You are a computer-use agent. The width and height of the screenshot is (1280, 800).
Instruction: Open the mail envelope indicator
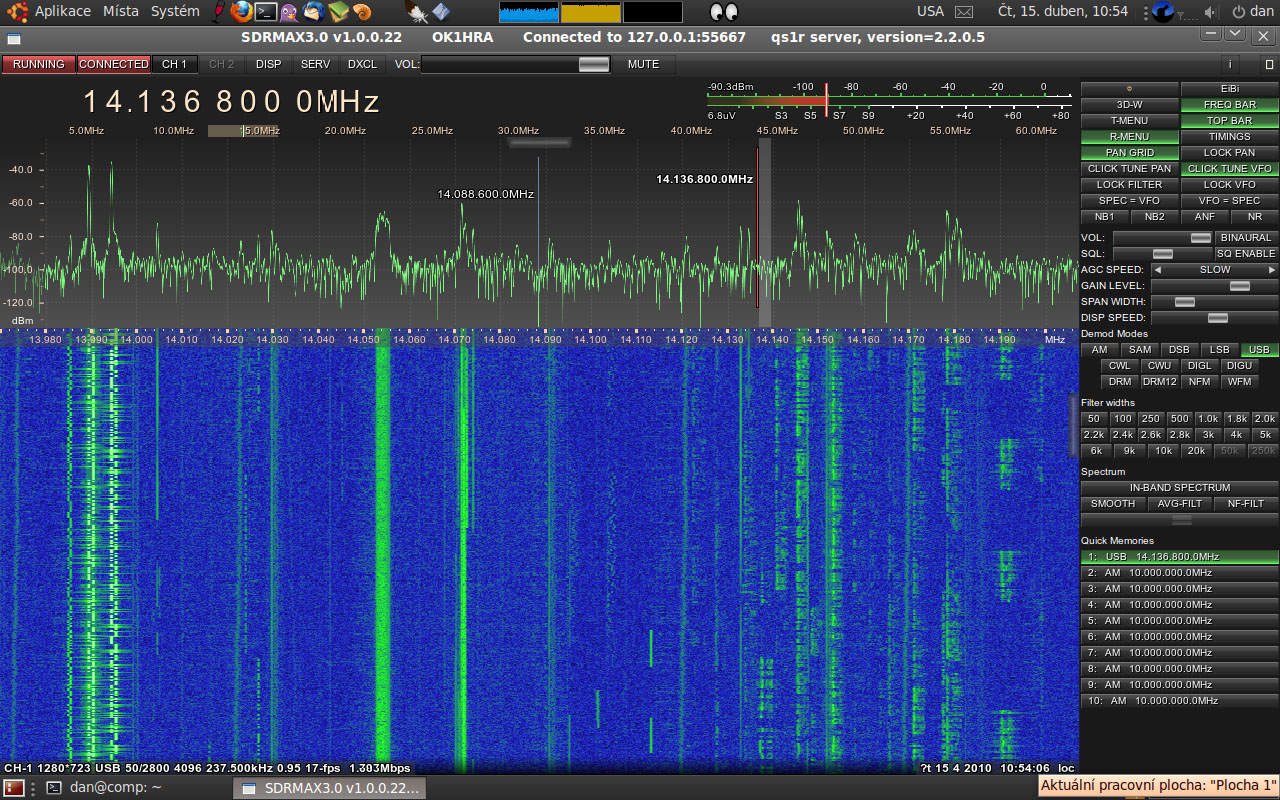963,12
